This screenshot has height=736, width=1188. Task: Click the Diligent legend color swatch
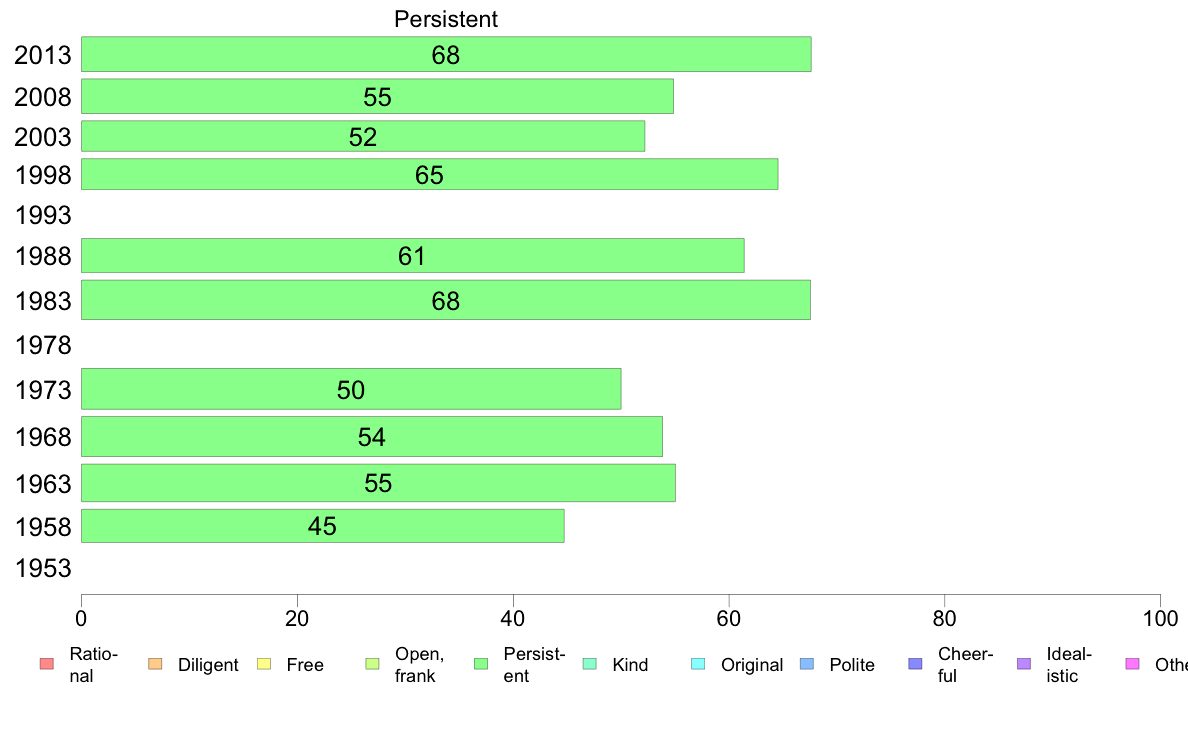coord(155,664)
